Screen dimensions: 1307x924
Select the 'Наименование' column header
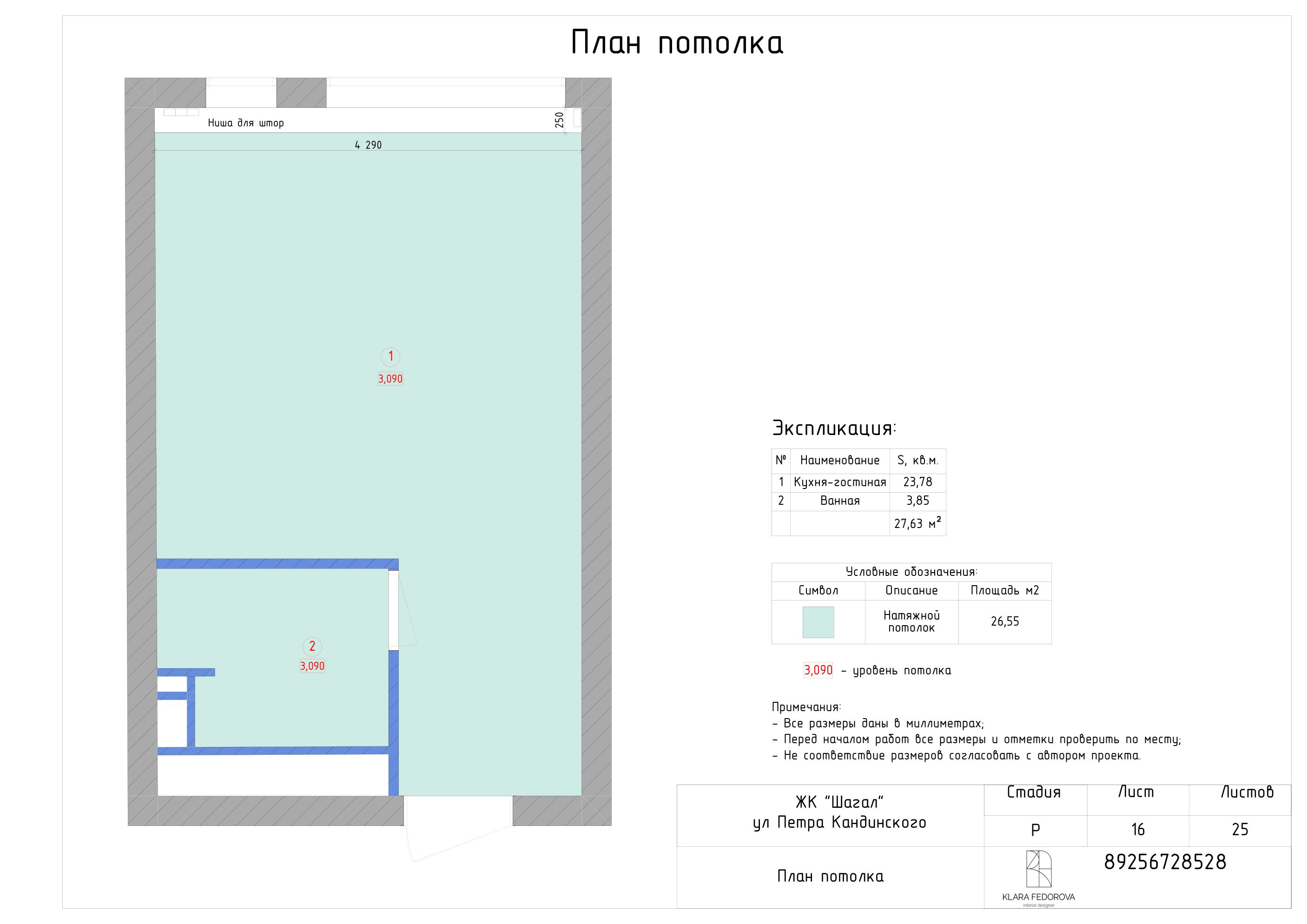pyautogui.click(x=839, y=460)
